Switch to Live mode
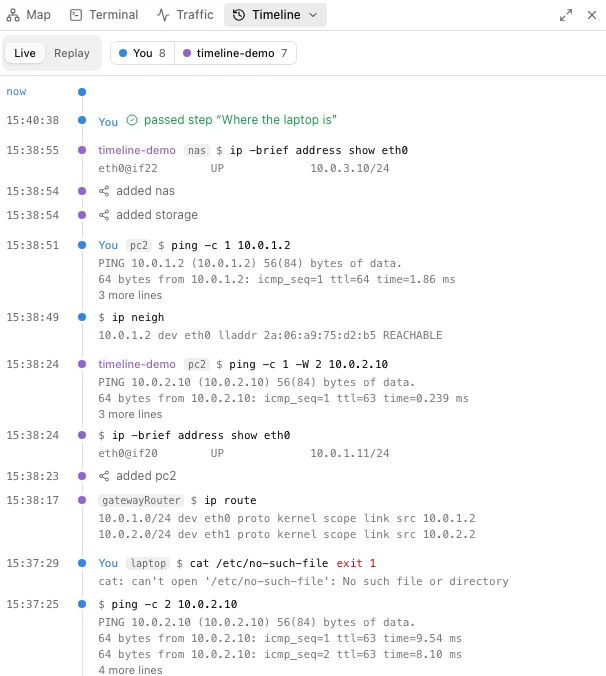 tap(25, 53)
